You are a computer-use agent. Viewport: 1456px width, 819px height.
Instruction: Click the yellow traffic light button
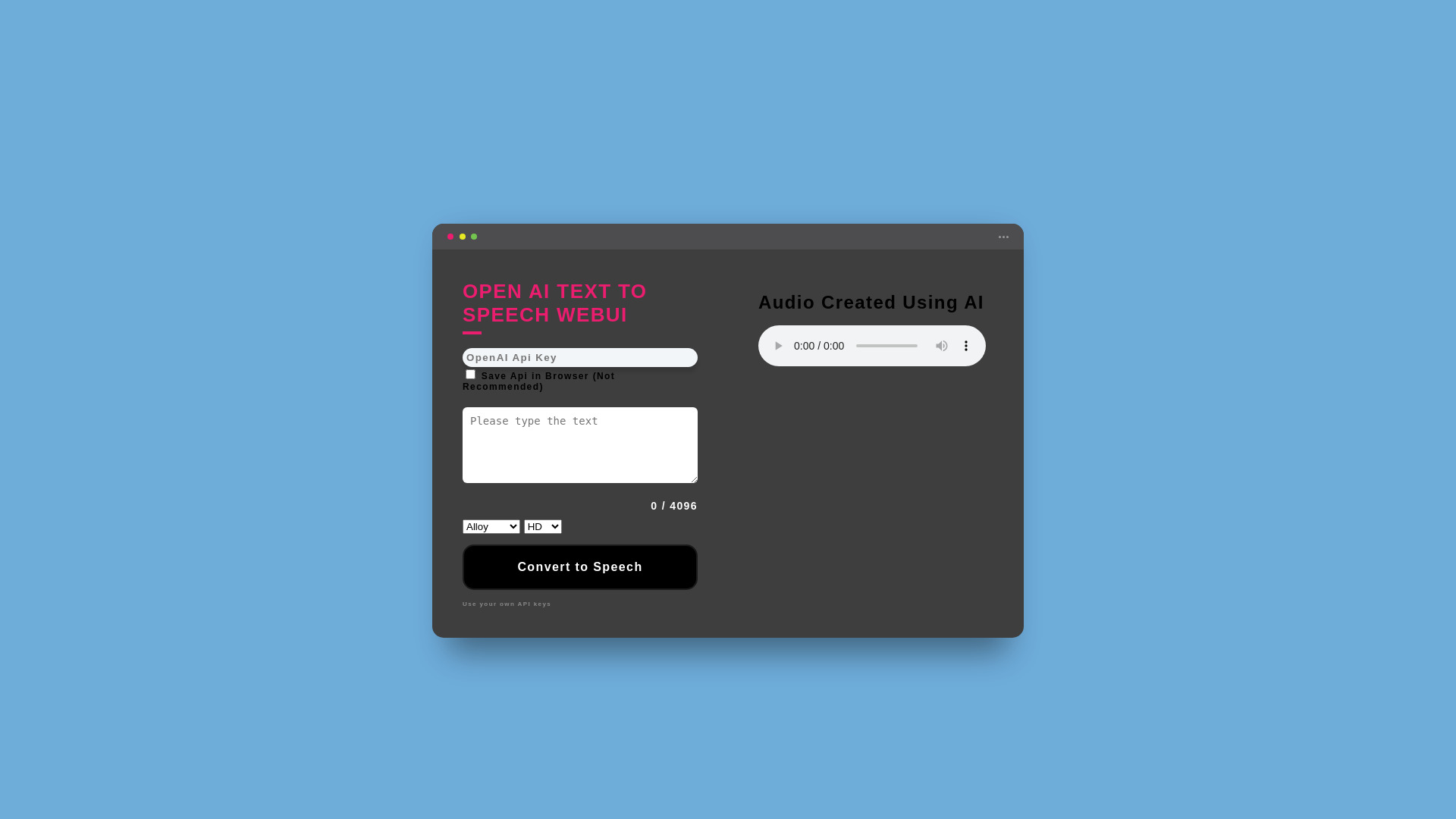[x=462, y=236]
